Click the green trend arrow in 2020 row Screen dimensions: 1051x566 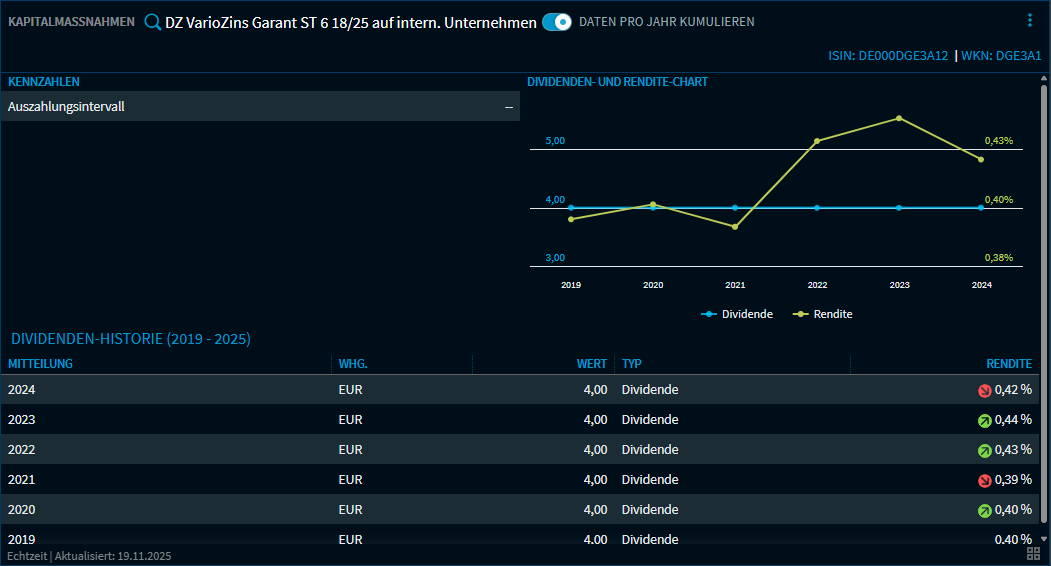pyautogui.click(x=984, y=511)
